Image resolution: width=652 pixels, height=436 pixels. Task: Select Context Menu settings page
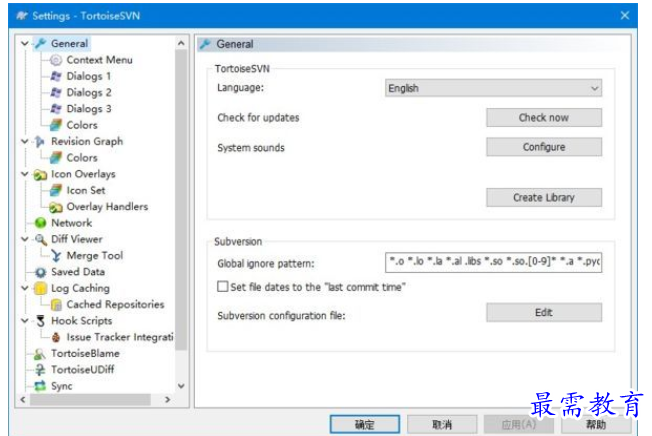pos(99,60)
